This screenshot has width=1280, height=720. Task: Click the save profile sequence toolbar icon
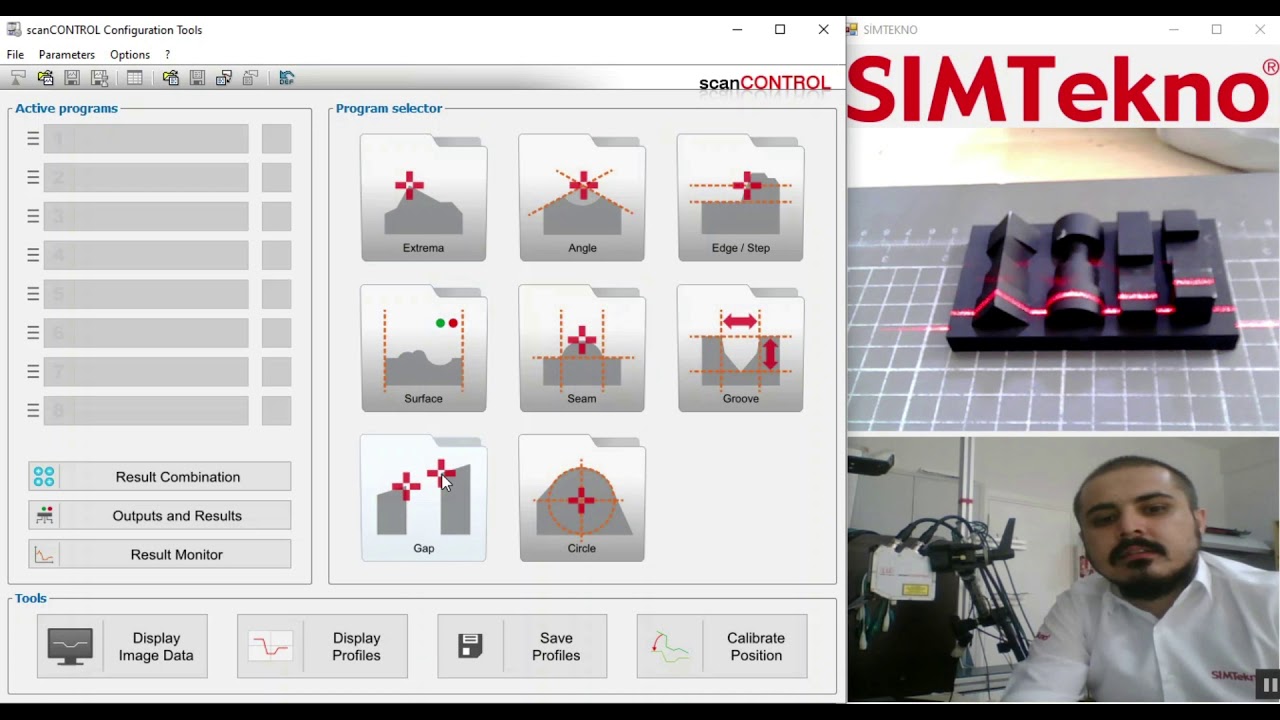coord(100,78)
